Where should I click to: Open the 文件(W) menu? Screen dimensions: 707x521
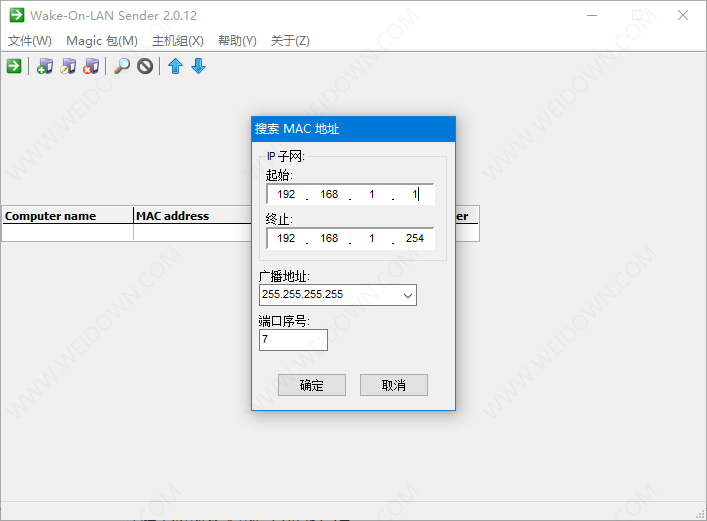pos(30,41)
